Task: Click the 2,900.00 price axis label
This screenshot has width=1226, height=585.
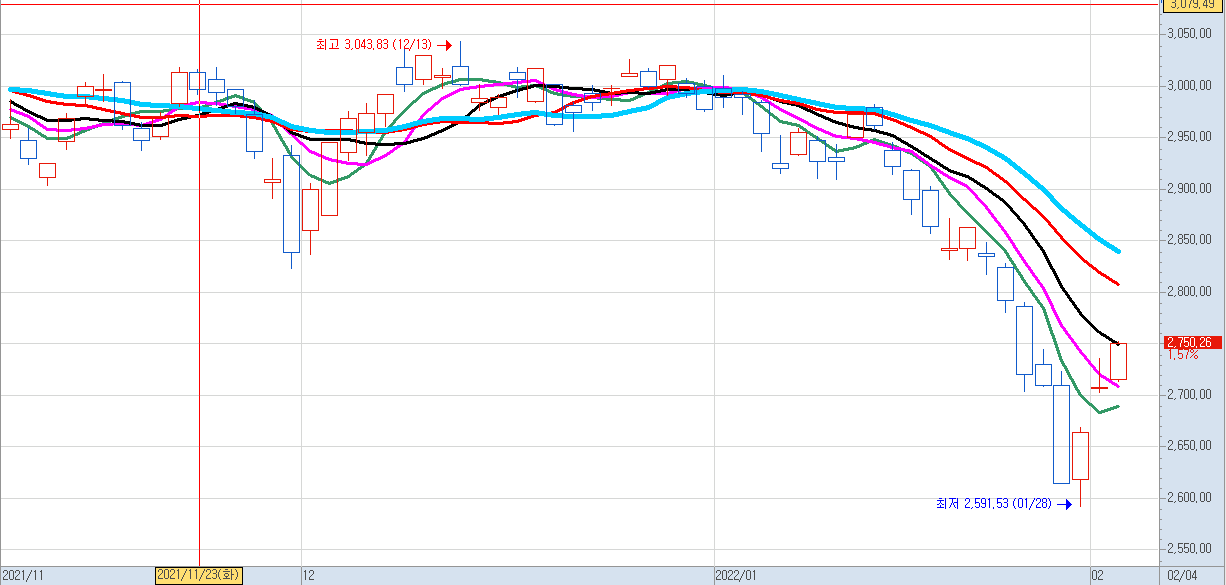Action: 1190,189
